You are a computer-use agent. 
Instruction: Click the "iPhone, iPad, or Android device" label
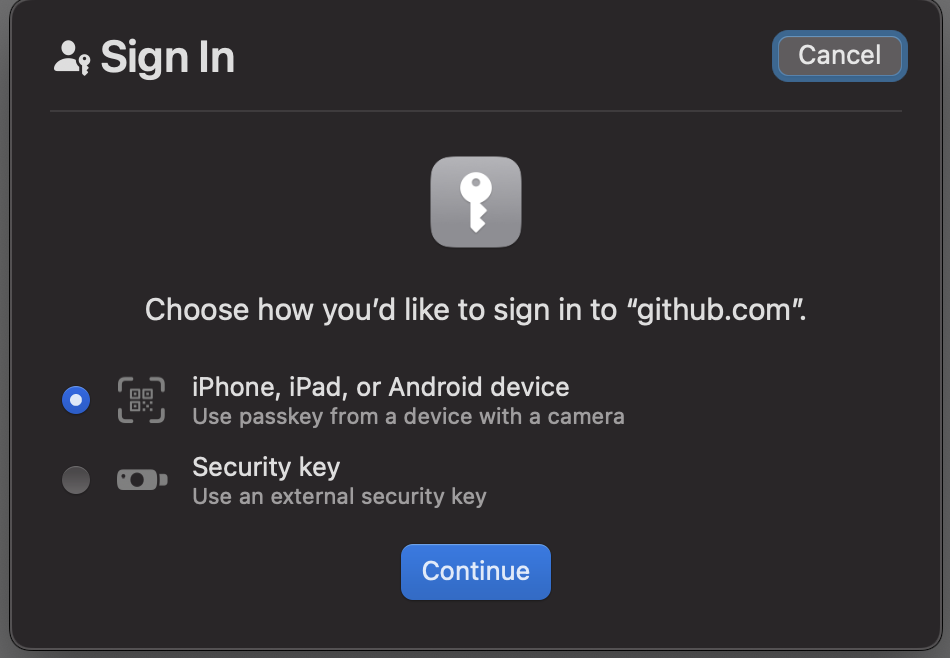point(380,387)
